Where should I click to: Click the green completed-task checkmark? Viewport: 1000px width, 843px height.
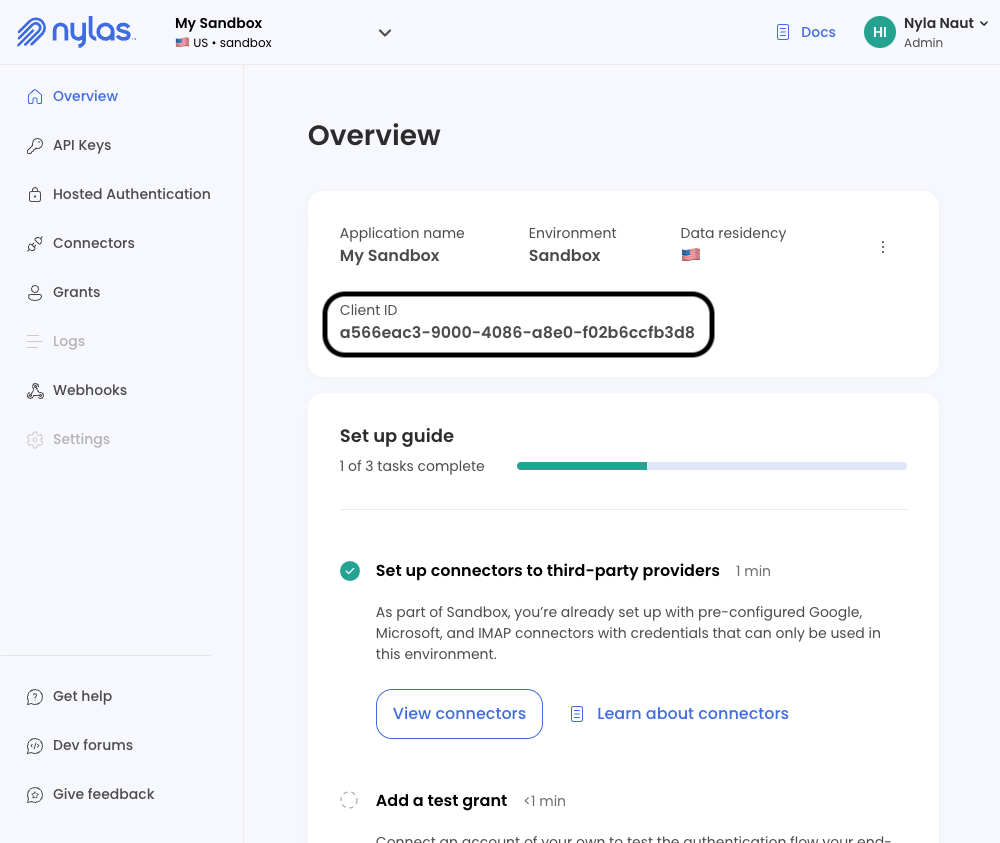point(349,571)
